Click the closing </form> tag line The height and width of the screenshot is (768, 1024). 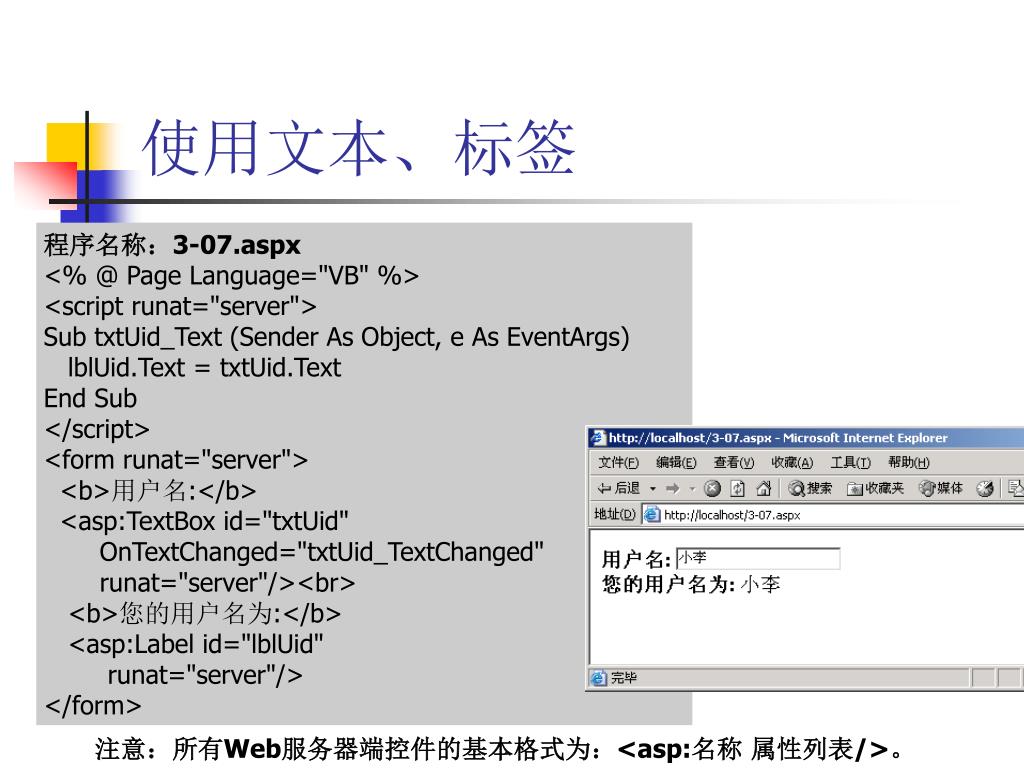pos(93,705)
